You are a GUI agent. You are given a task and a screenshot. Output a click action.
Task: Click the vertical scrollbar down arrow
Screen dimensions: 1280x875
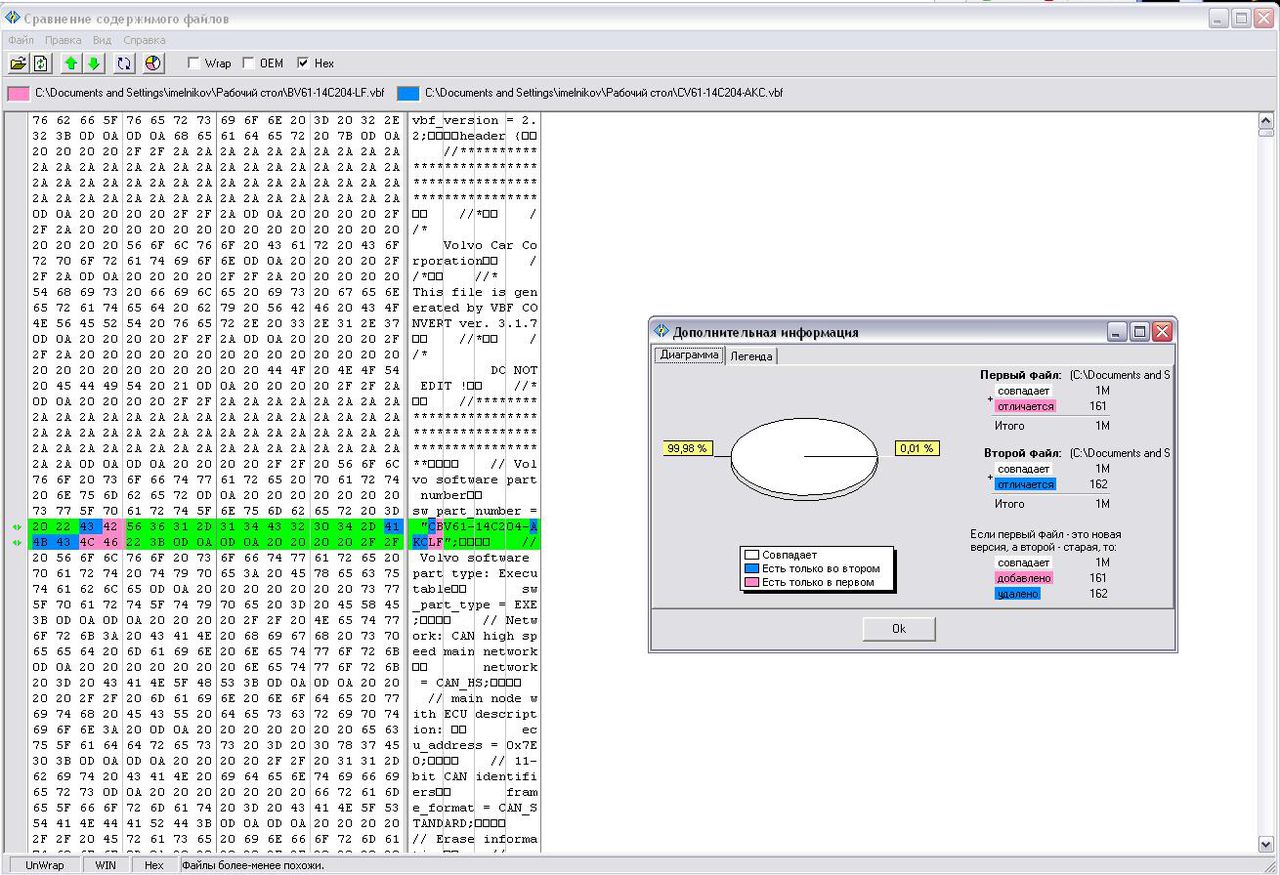(1266, 845)
